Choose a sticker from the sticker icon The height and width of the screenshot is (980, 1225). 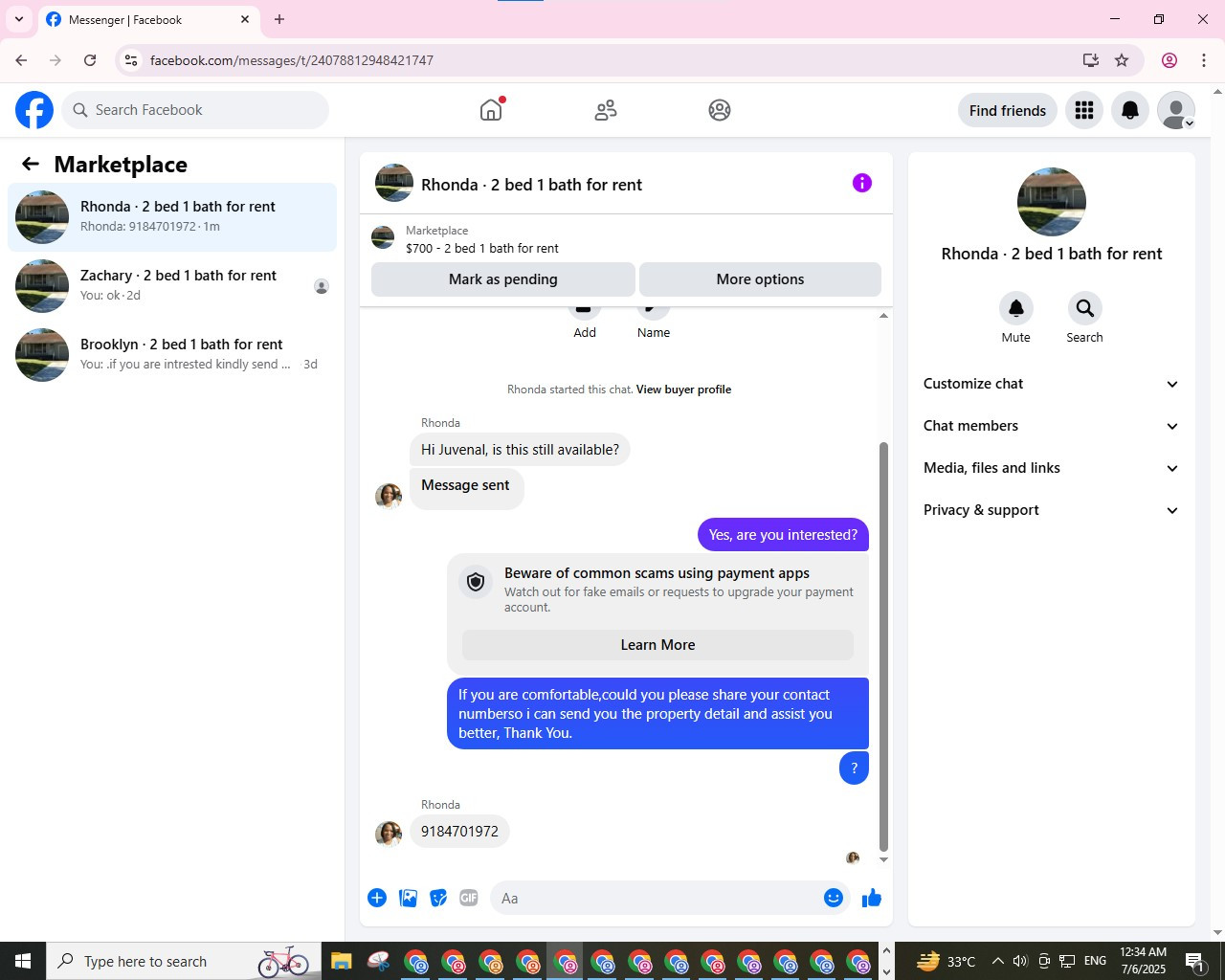(x=438, y=898)
